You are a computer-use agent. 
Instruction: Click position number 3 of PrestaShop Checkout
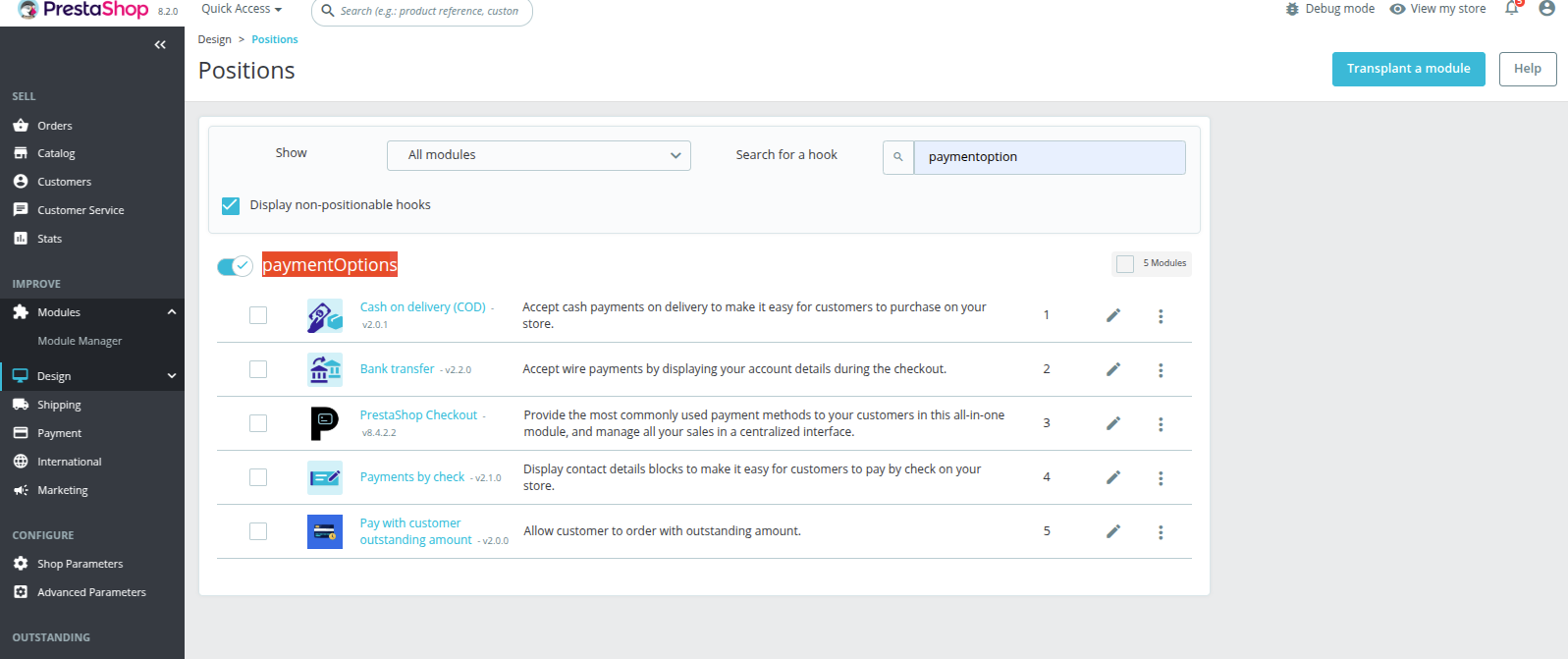pyautogui.click(x=1047, y=423)
